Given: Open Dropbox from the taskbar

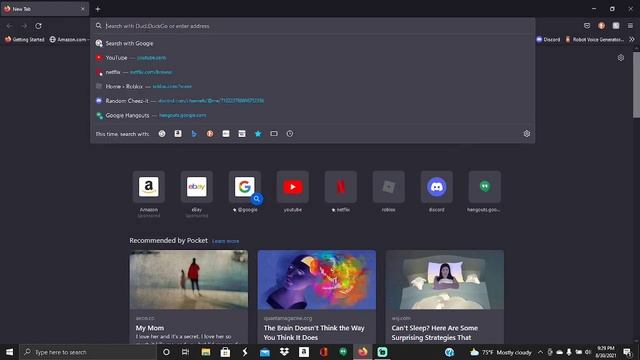Looking at the screenshot, I should pyautogui.click(x=284, y=352).
